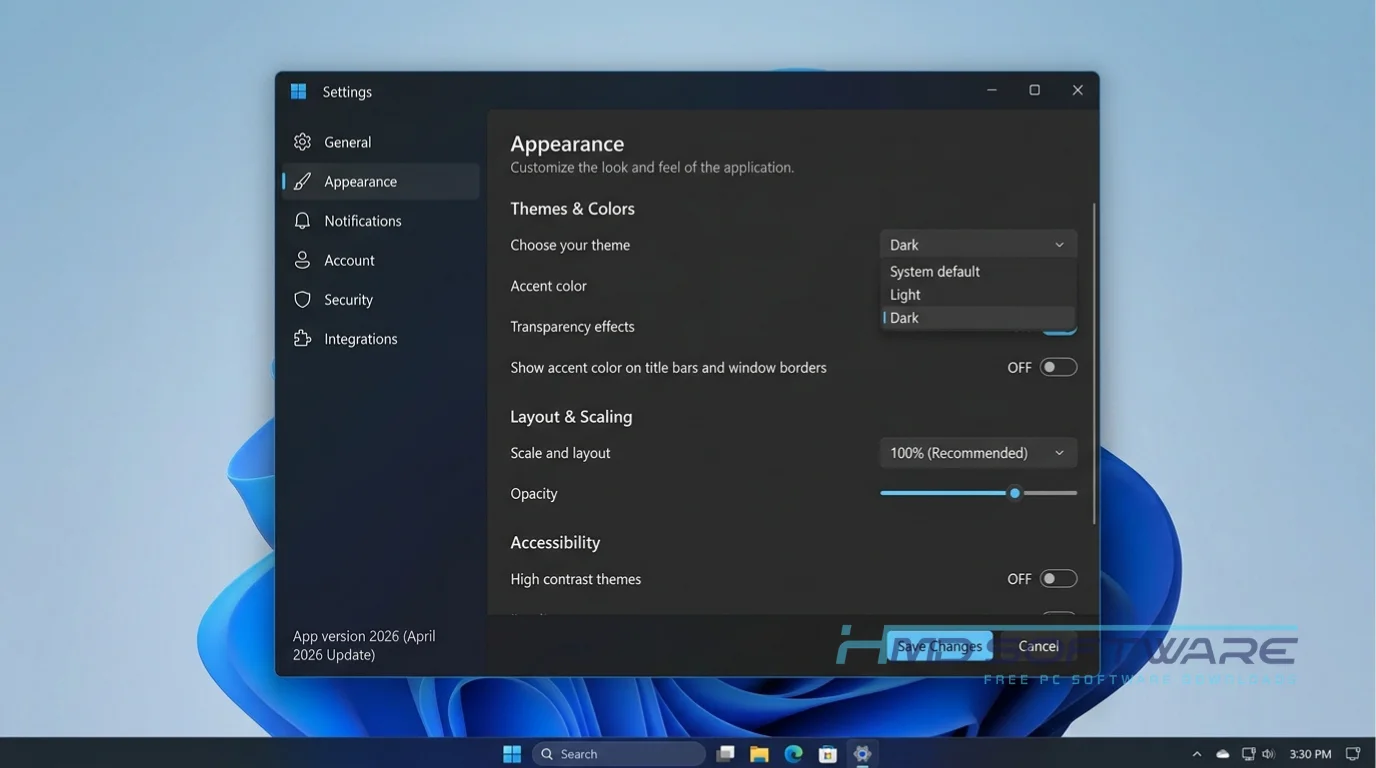
Task: Go to the Account section
Action: (x=381, y=261)
